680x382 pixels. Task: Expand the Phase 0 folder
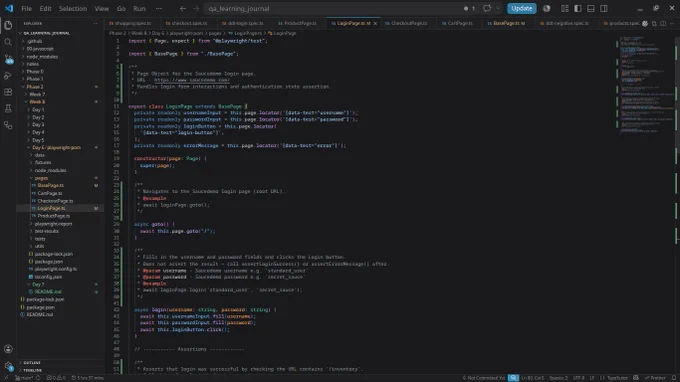tap(60, 72)
